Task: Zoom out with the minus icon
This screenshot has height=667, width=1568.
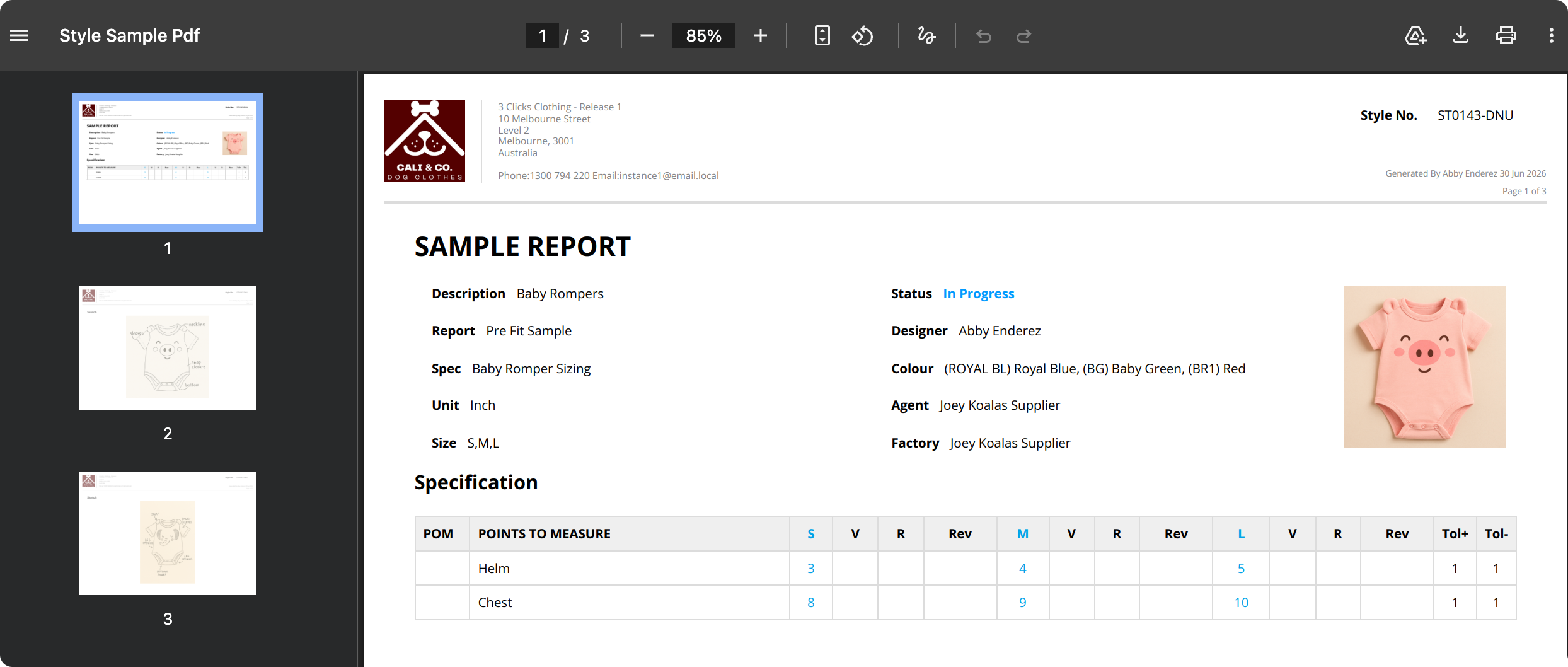Action: coord(647,36)
